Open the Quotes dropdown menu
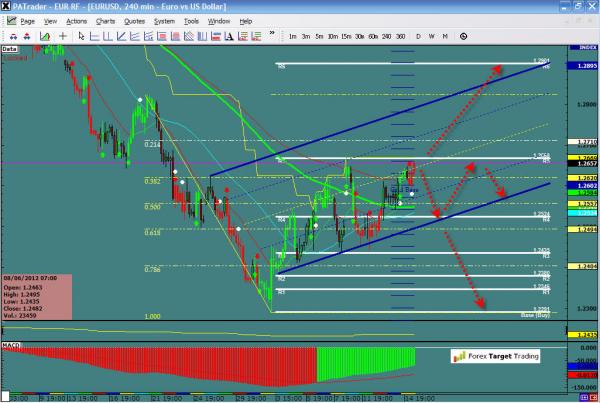Viewport: 600px width, 403px height. 135,20
